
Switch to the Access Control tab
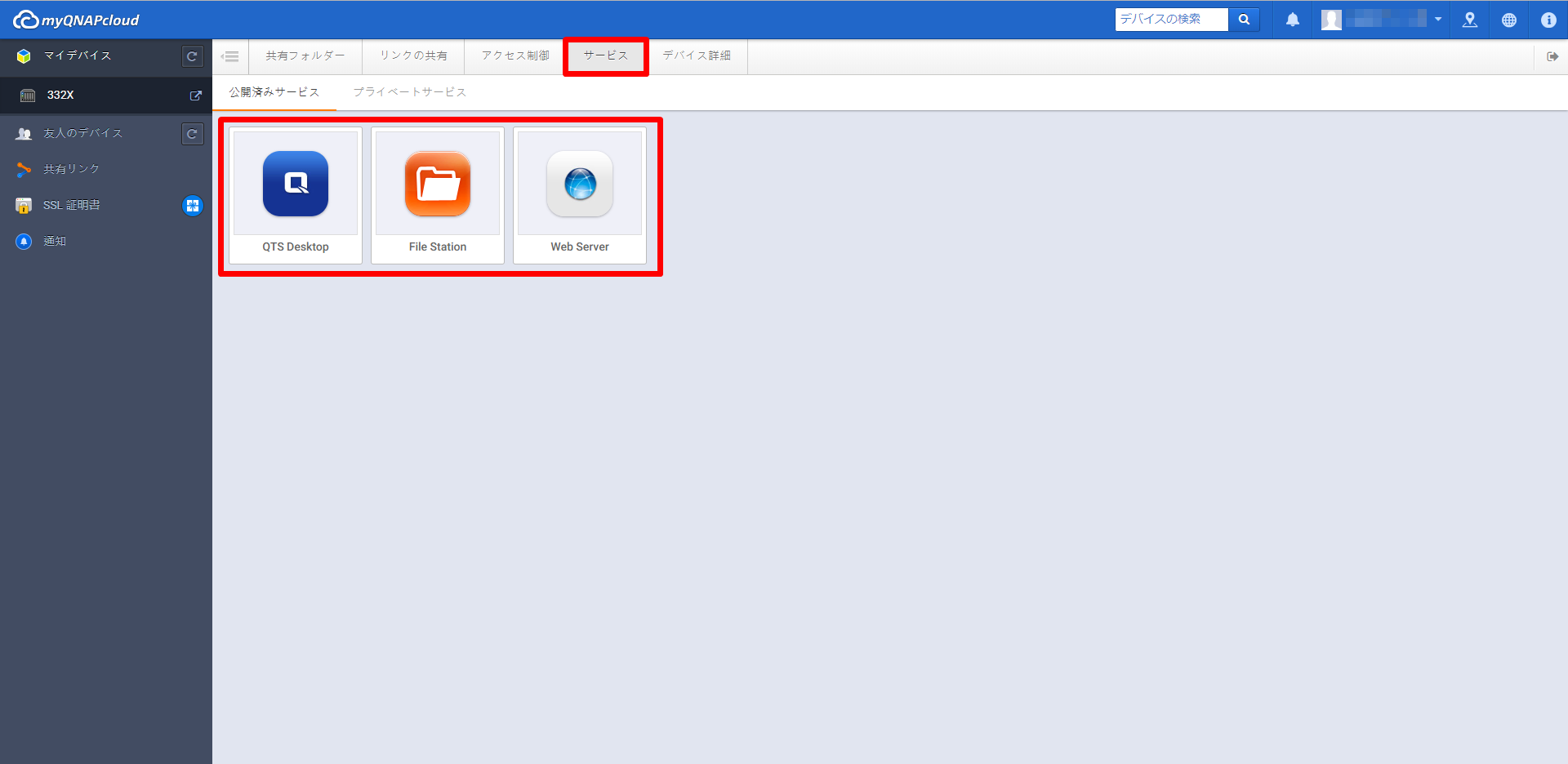pyautogui.click(x=515, y=56)
